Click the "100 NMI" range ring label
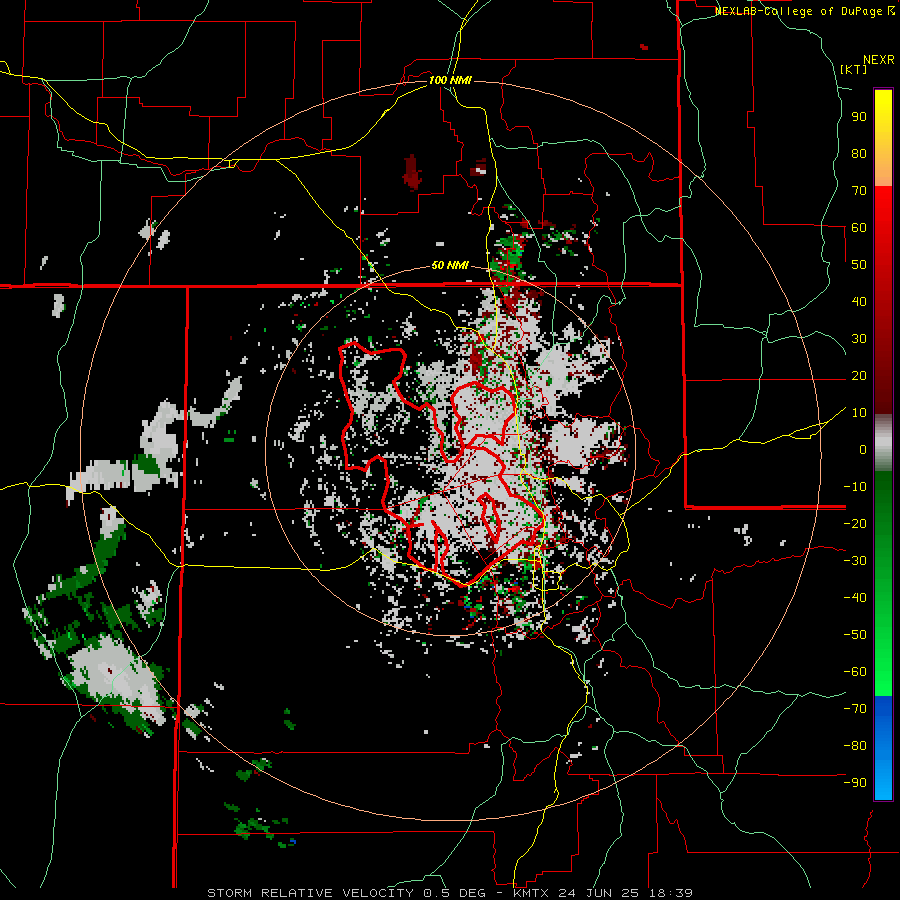900x900 pixels. 450,80
